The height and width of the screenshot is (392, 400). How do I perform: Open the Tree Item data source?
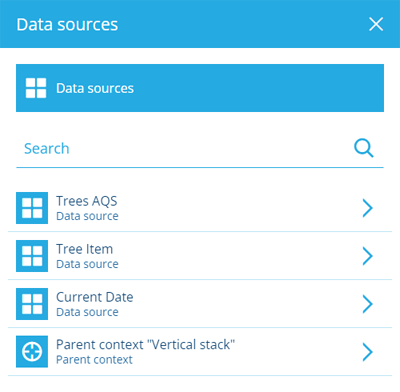[200, 256]
